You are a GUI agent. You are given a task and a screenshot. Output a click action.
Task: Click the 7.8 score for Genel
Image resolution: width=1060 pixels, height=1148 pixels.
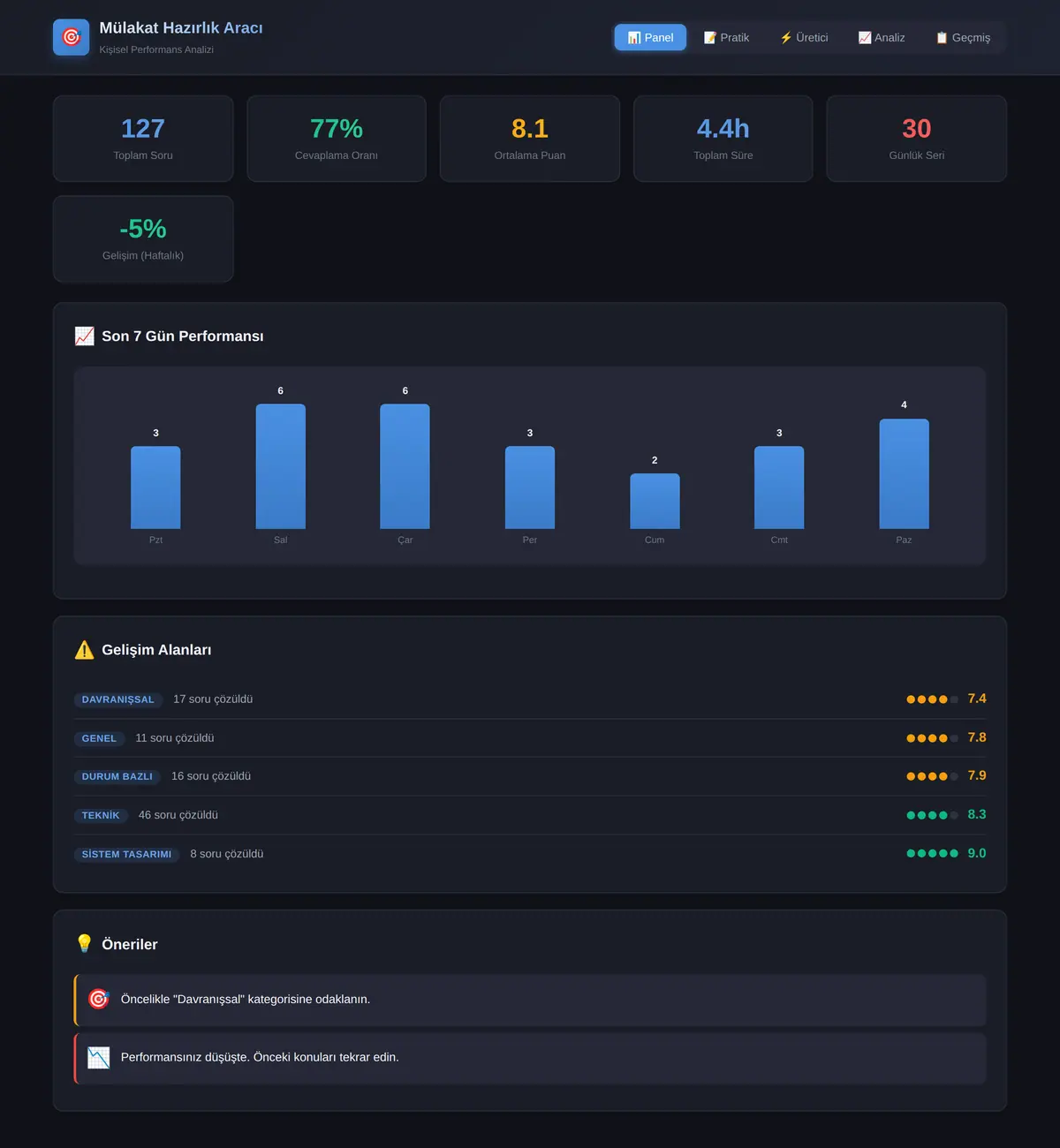pyautogui.click(x=977, y=737)
